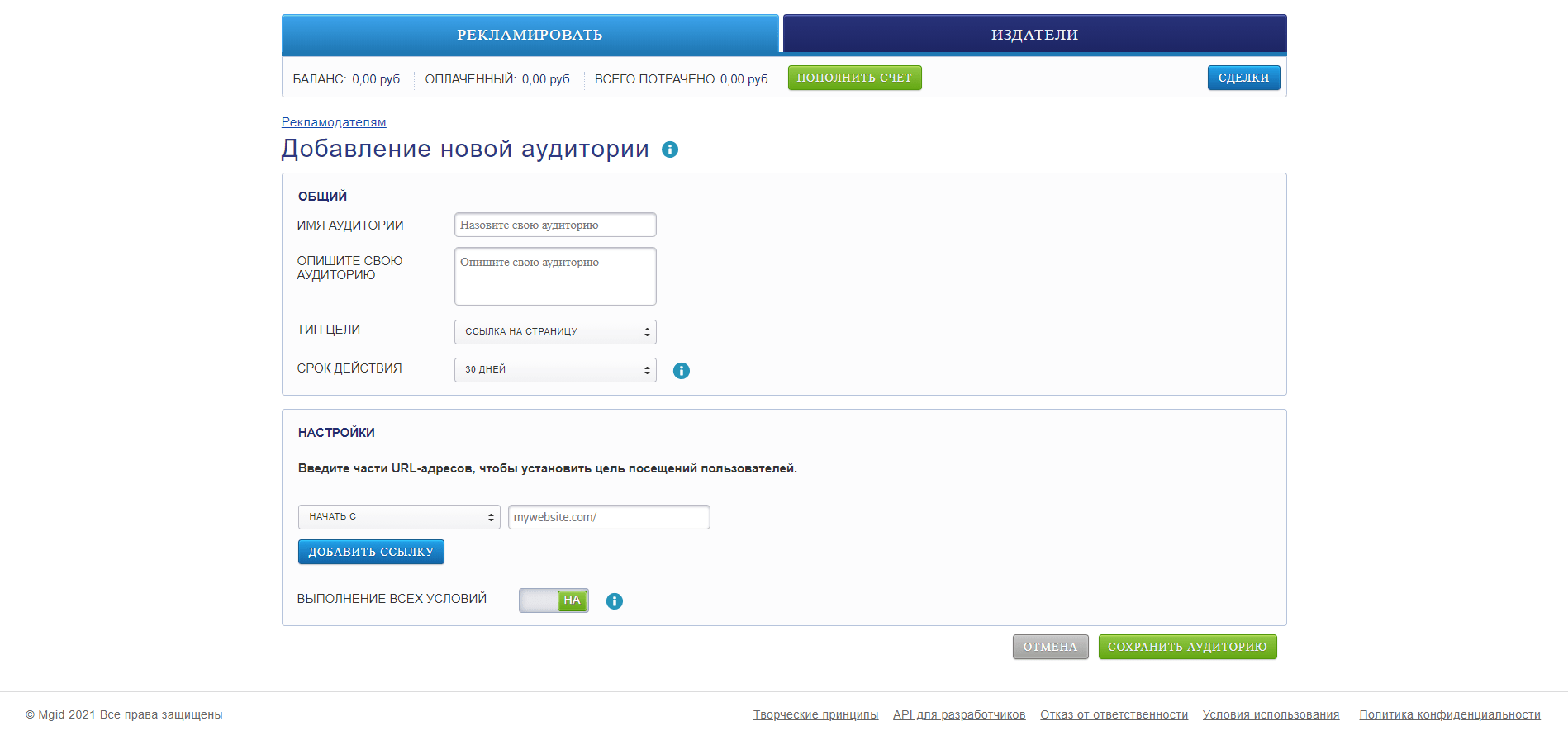Follow the Рекламодателям breadcrumb link
1568x731 pixels.
click(334, 122)
